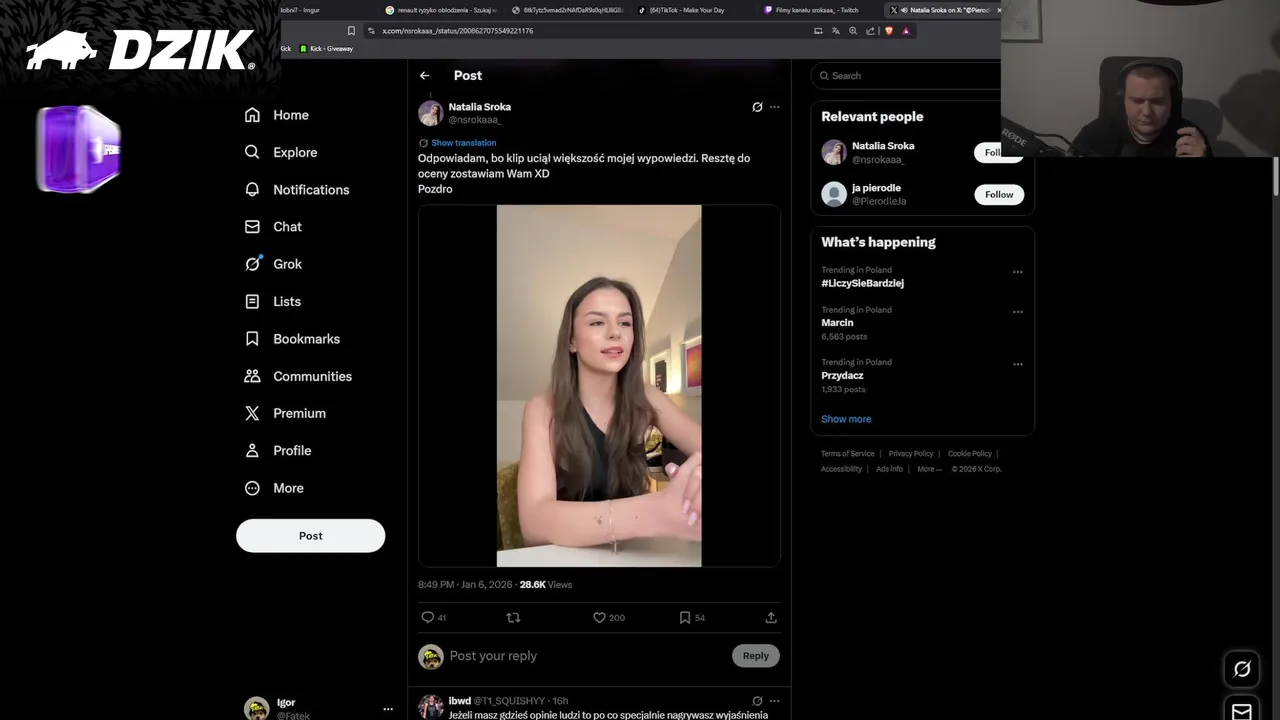Screen dimensions: 1280x720
Task: Play the video in the post
Action: point(599,386)
